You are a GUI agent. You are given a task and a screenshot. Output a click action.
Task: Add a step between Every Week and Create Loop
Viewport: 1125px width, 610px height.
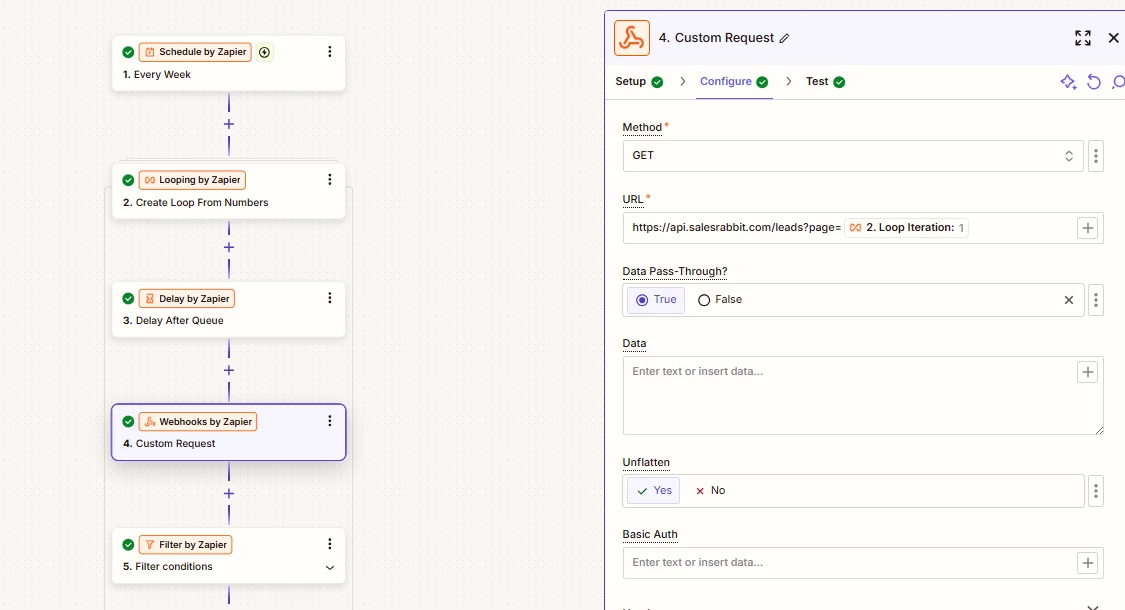229,124
